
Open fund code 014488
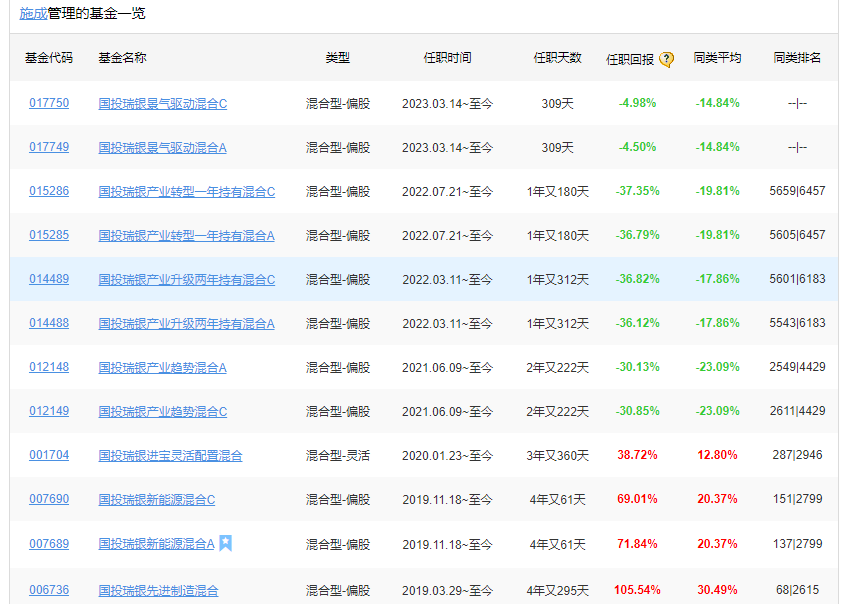click(49, 323)
